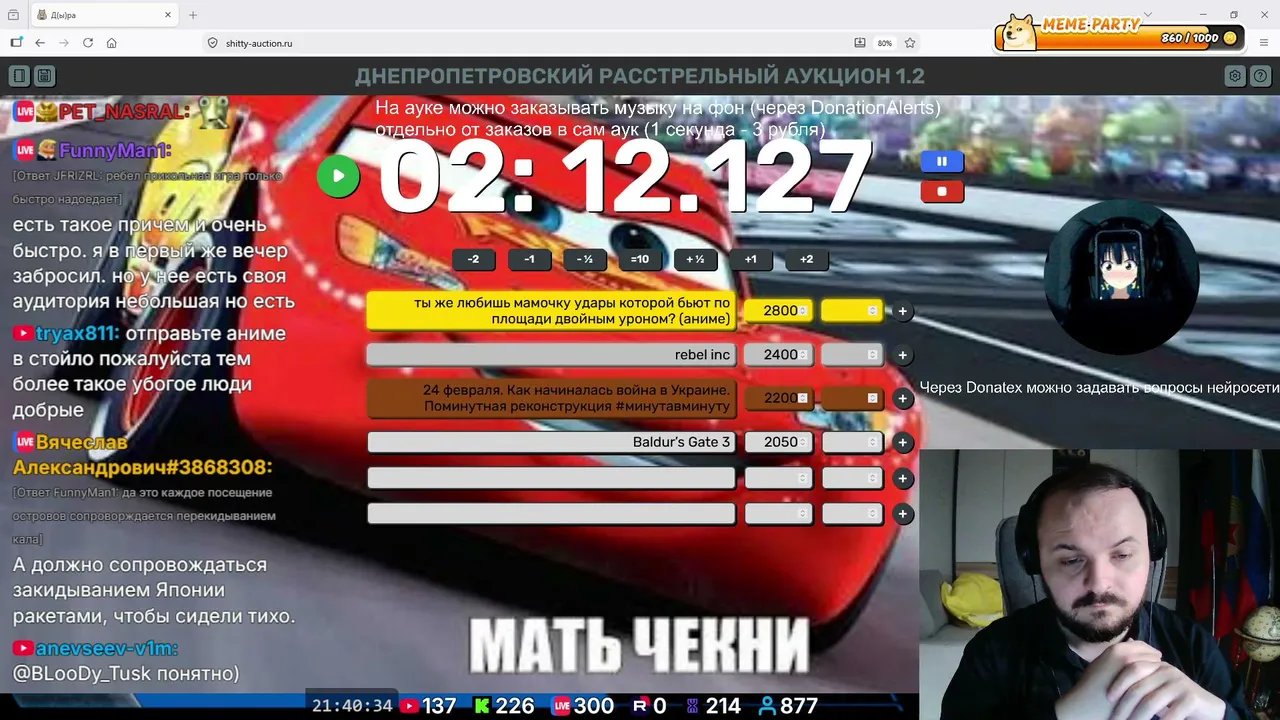Start the auction timer with the green play button
Image resolution: width=1280 pixels, height=720 pixels.
338,177
